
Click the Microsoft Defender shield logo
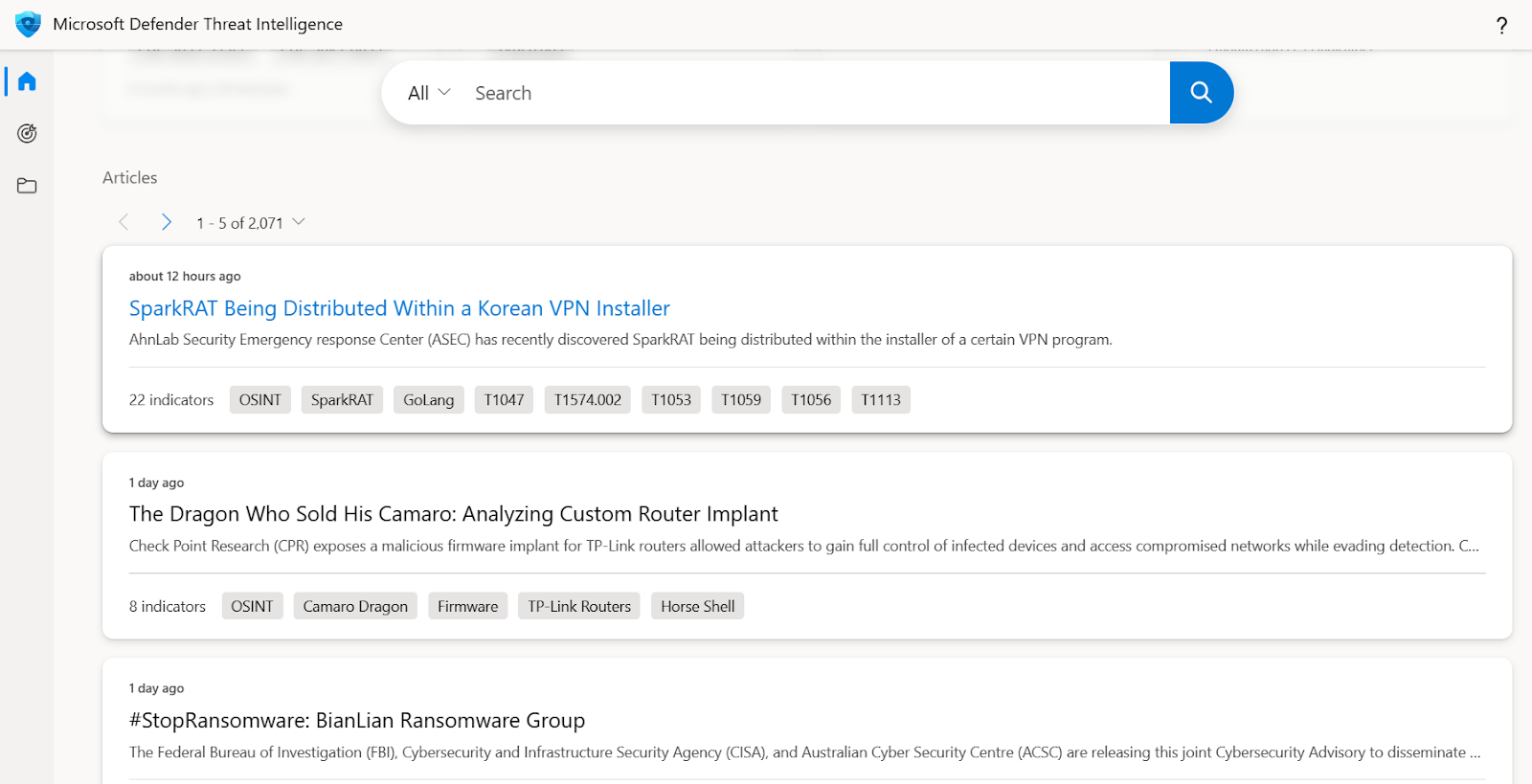click(x=28, y=24)
